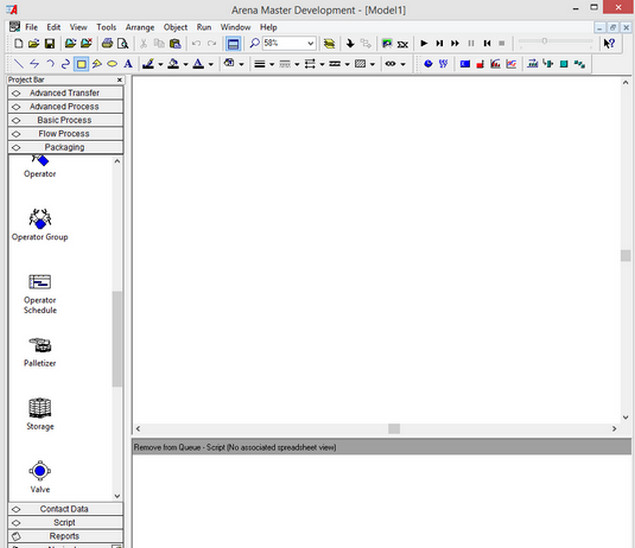Toggle the split screen view button
Screen dimensions: 635x548
[x=233, y=43]
